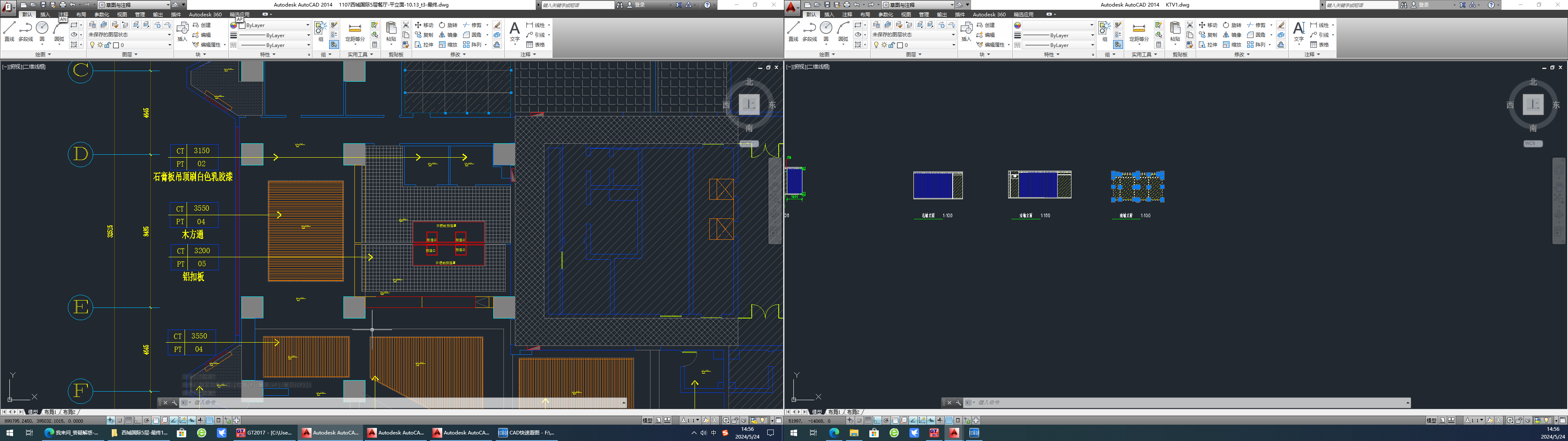
Task: Click Create block (创建) button in left window
Action: [202, 25]
